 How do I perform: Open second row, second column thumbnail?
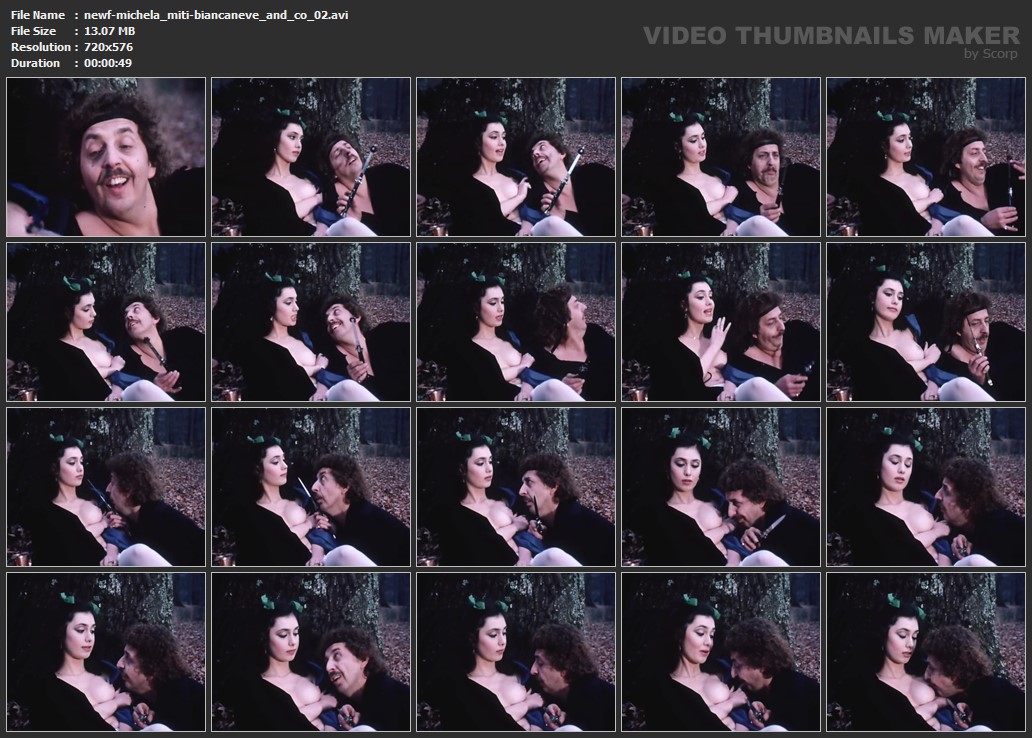[311, 322]
